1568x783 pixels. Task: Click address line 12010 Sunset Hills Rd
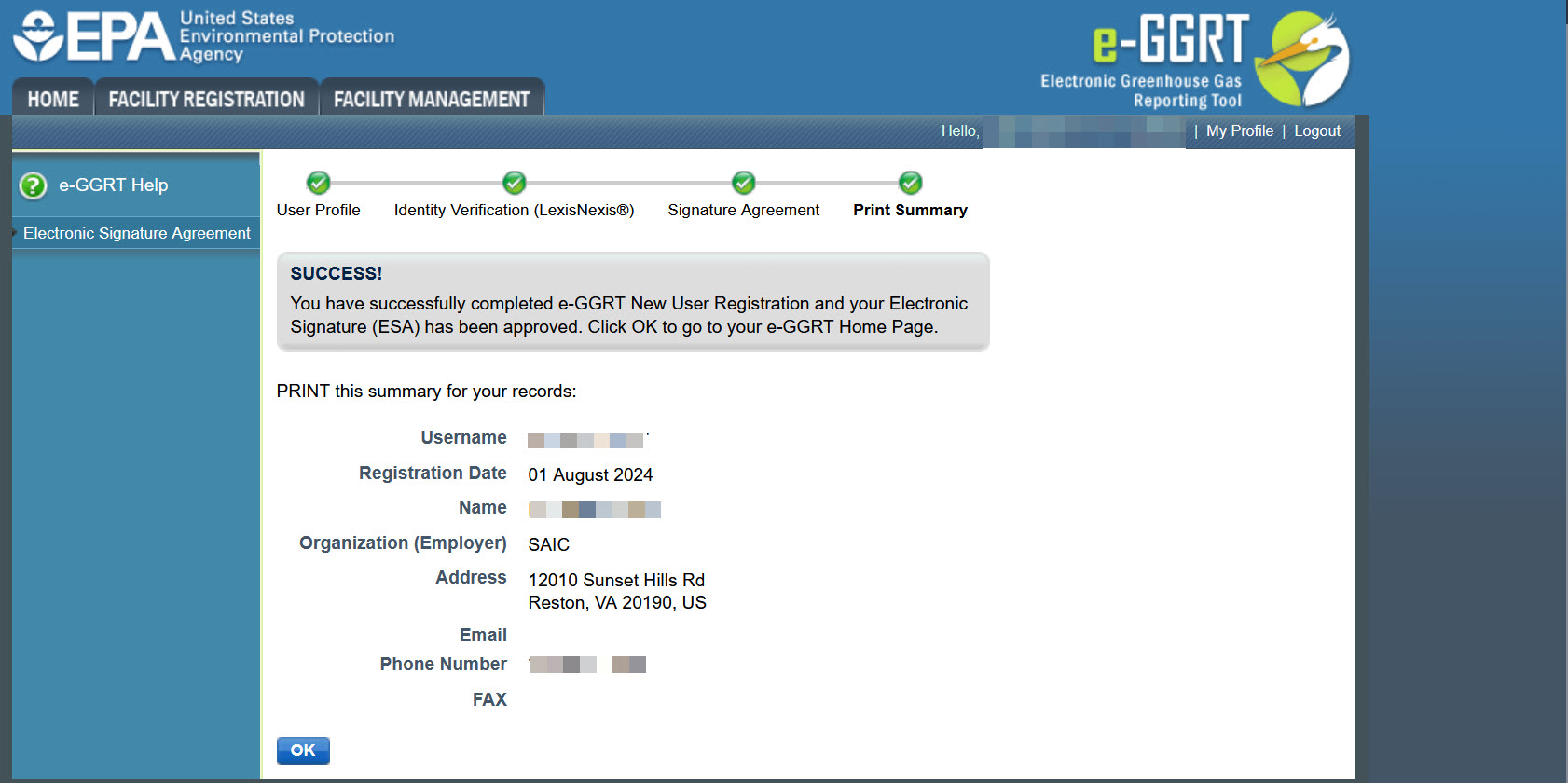617,580
